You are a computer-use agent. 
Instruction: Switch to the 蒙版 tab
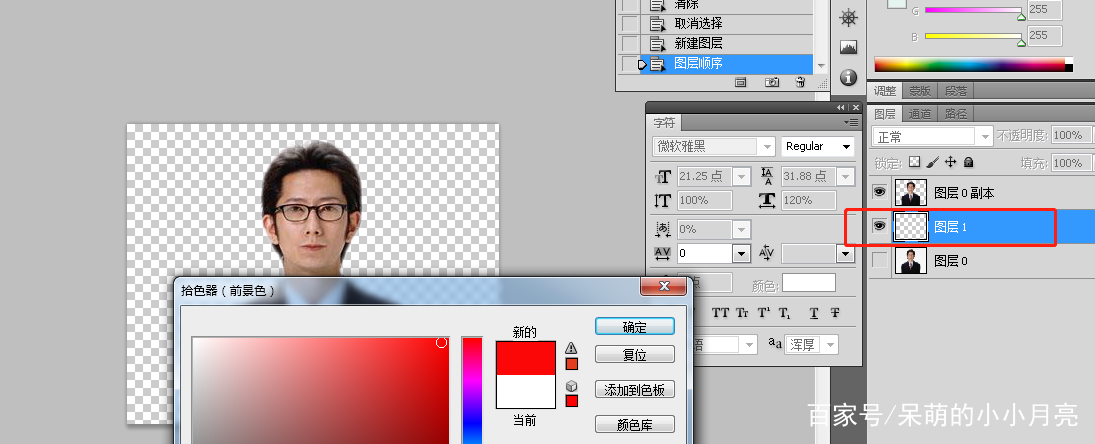point(920,91)
